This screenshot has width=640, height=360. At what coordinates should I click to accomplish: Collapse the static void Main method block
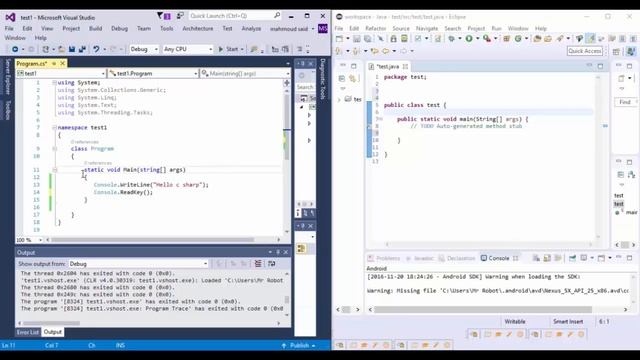pyautogui.click(x=54, y=170)
